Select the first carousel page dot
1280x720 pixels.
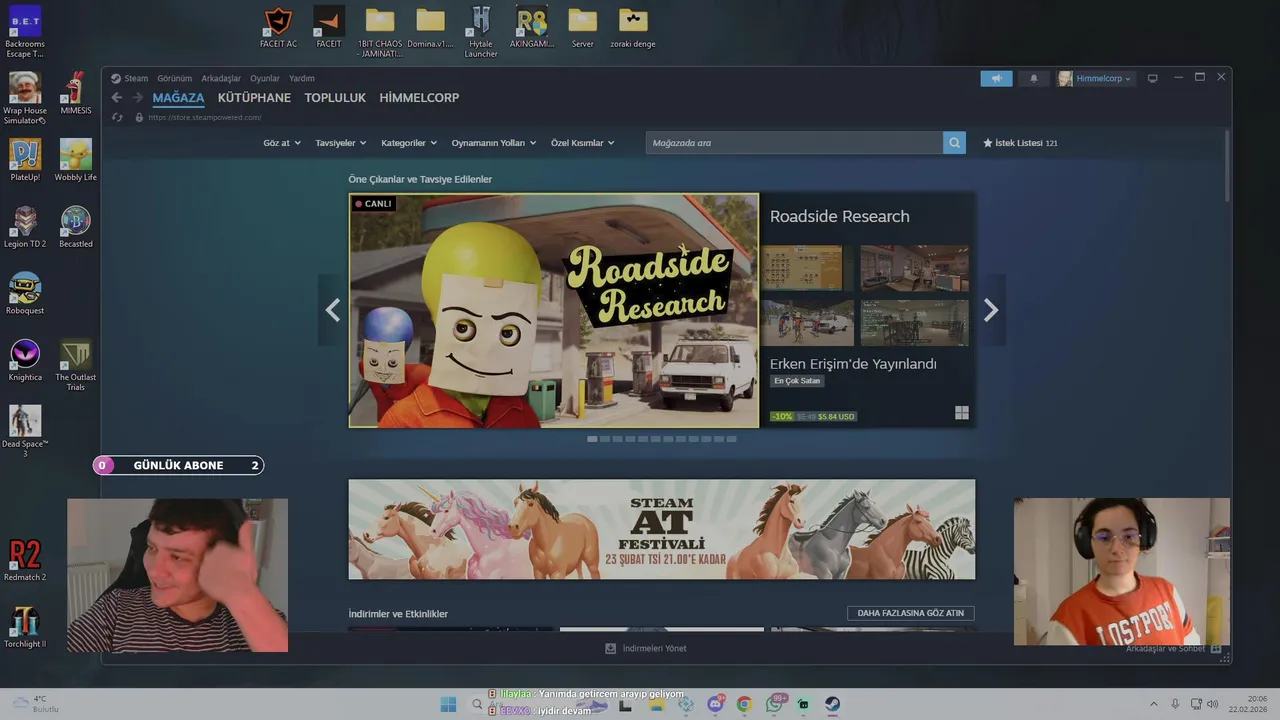(x=592, y=439)
